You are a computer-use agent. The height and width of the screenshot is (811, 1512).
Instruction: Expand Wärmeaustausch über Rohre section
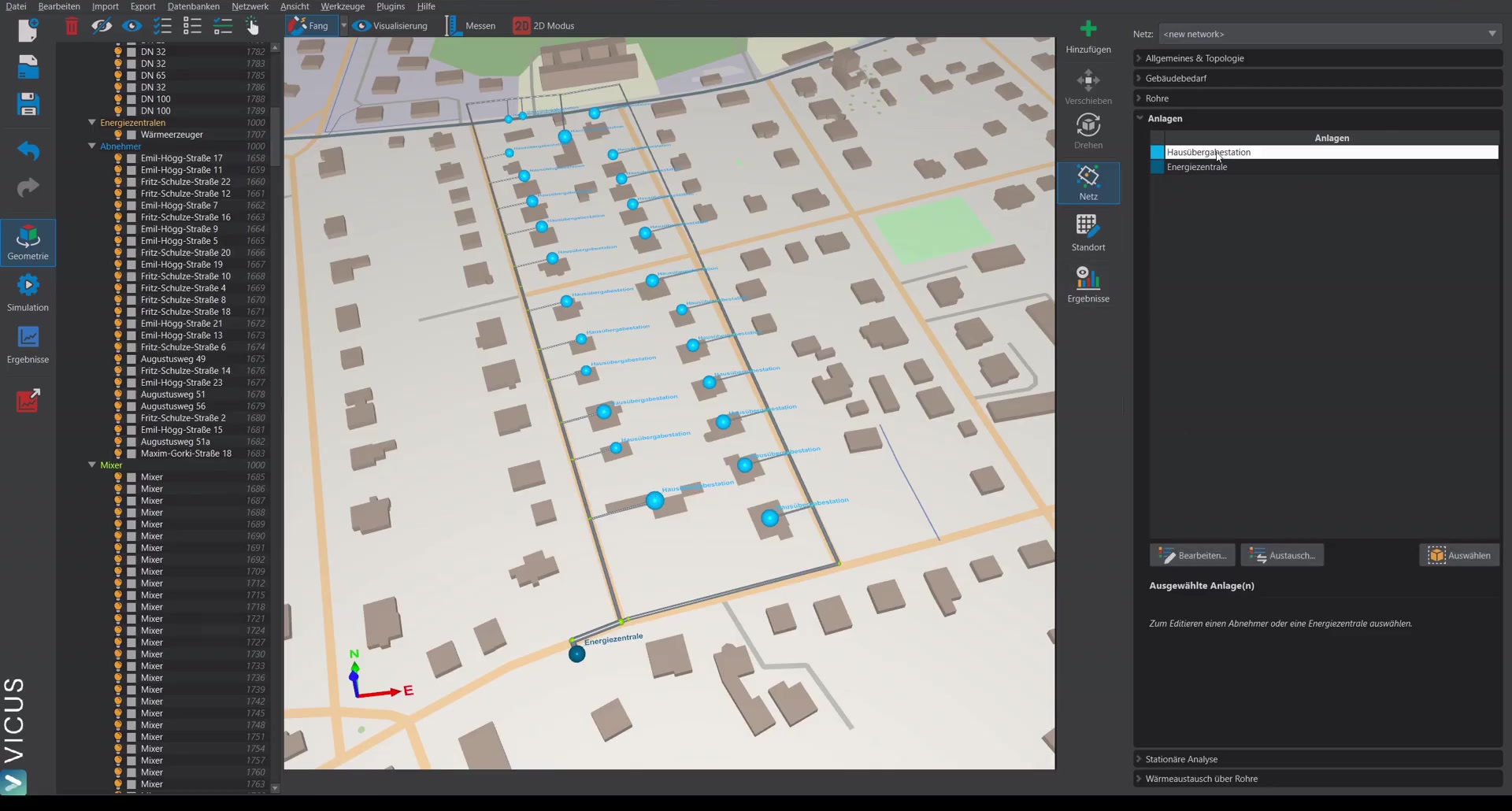pyautogui.click(x=1317, y=779)
